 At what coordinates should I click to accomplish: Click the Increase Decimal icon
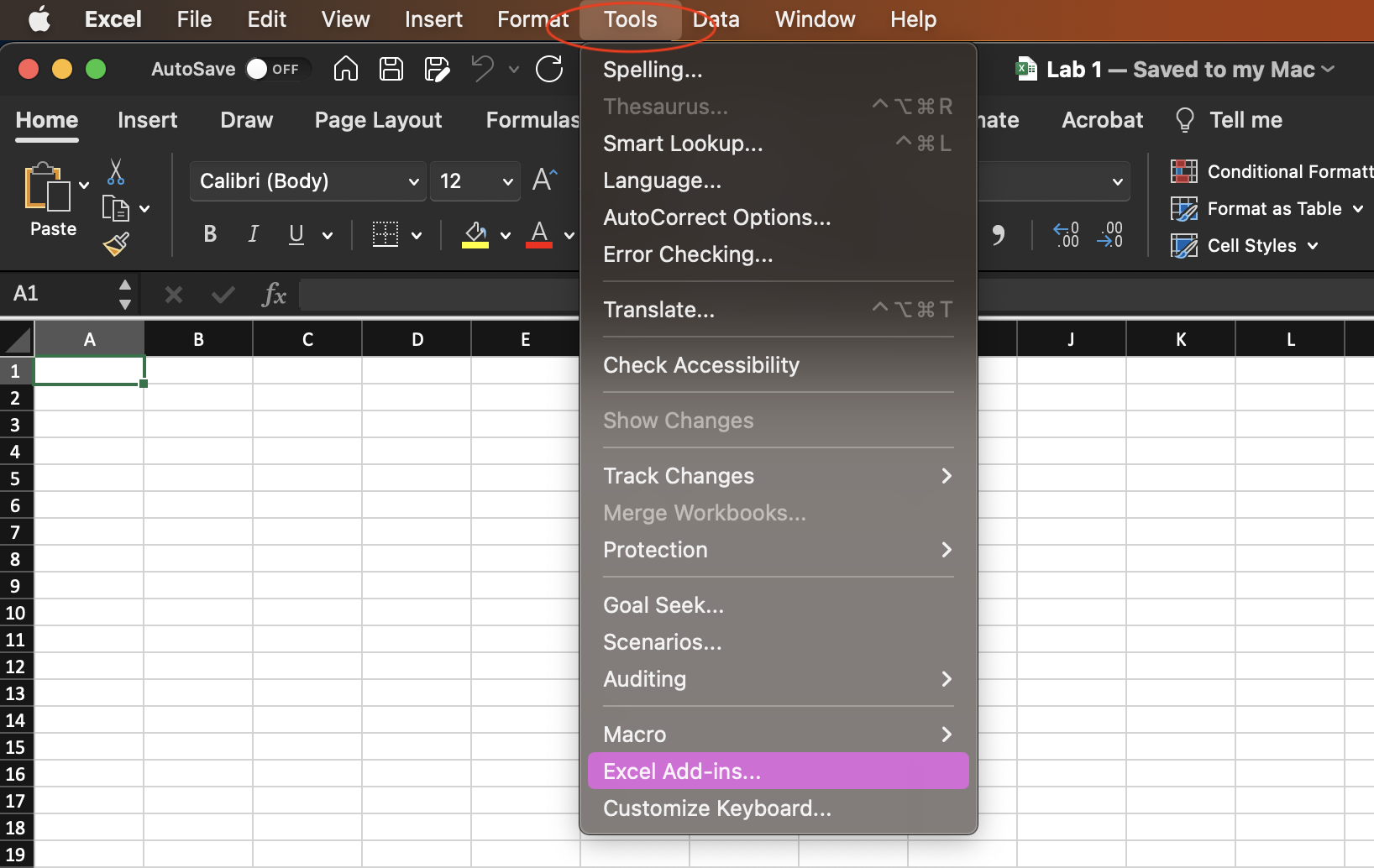coord(1066,234)
